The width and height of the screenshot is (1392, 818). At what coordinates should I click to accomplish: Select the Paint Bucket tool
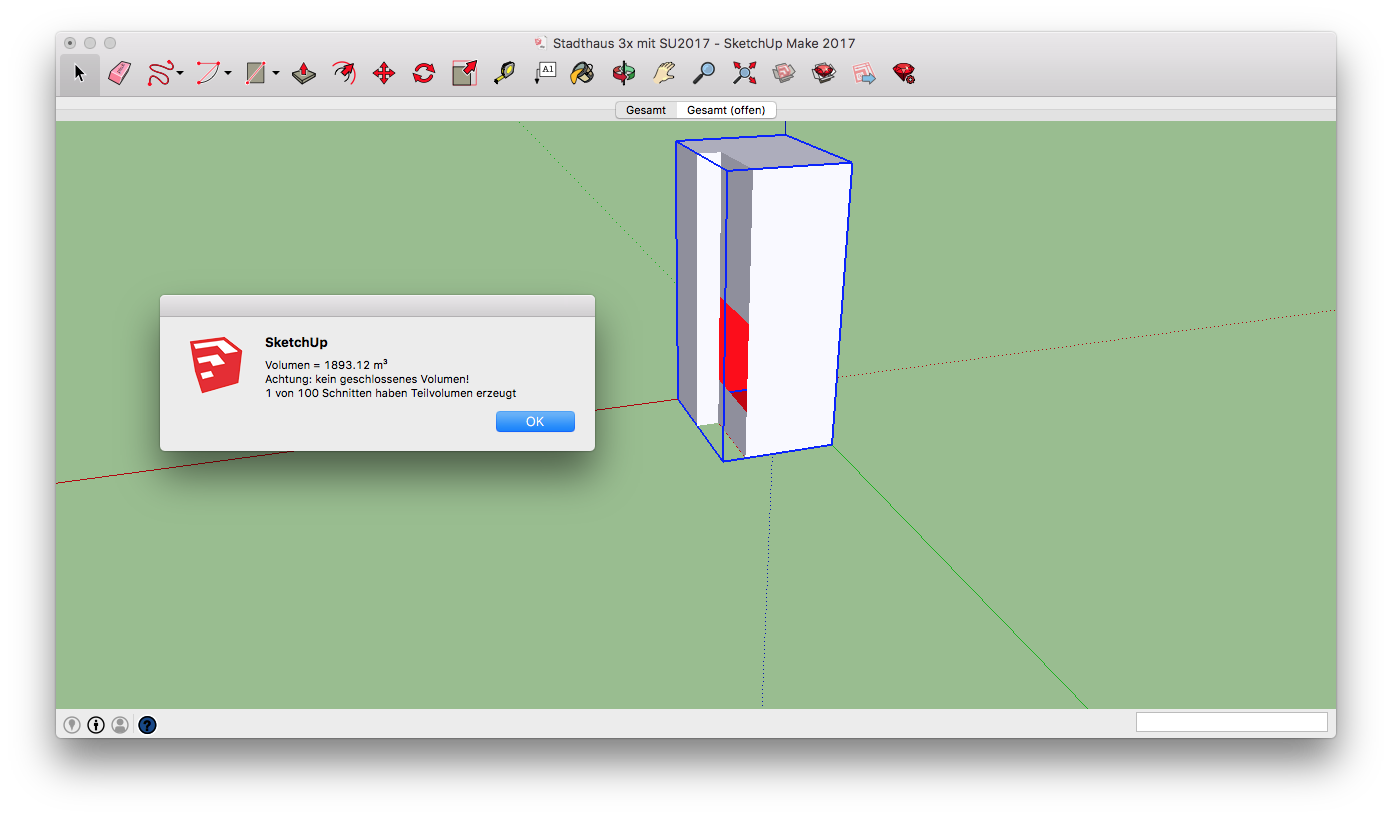coord(582,73)
